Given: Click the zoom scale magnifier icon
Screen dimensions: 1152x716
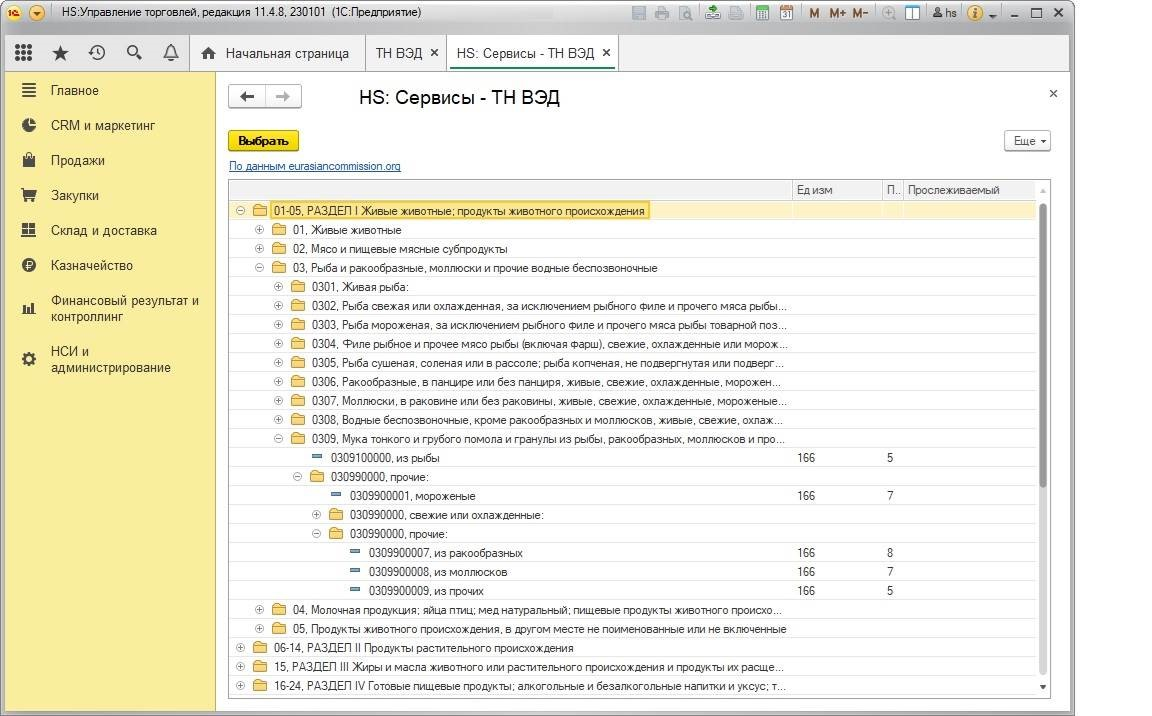Looking at the screenshot, I should click(889, 13).
